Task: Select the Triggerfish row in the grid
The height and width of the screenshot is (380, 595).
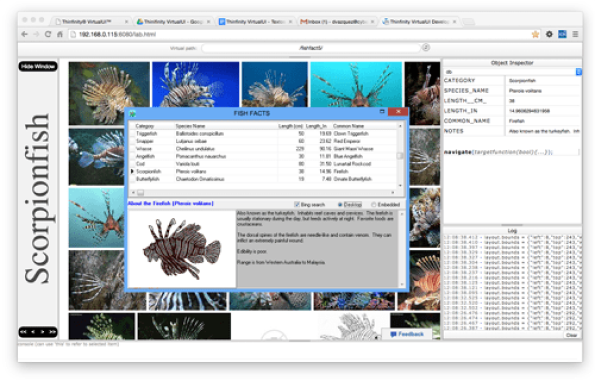Action: tap(264, 134)
